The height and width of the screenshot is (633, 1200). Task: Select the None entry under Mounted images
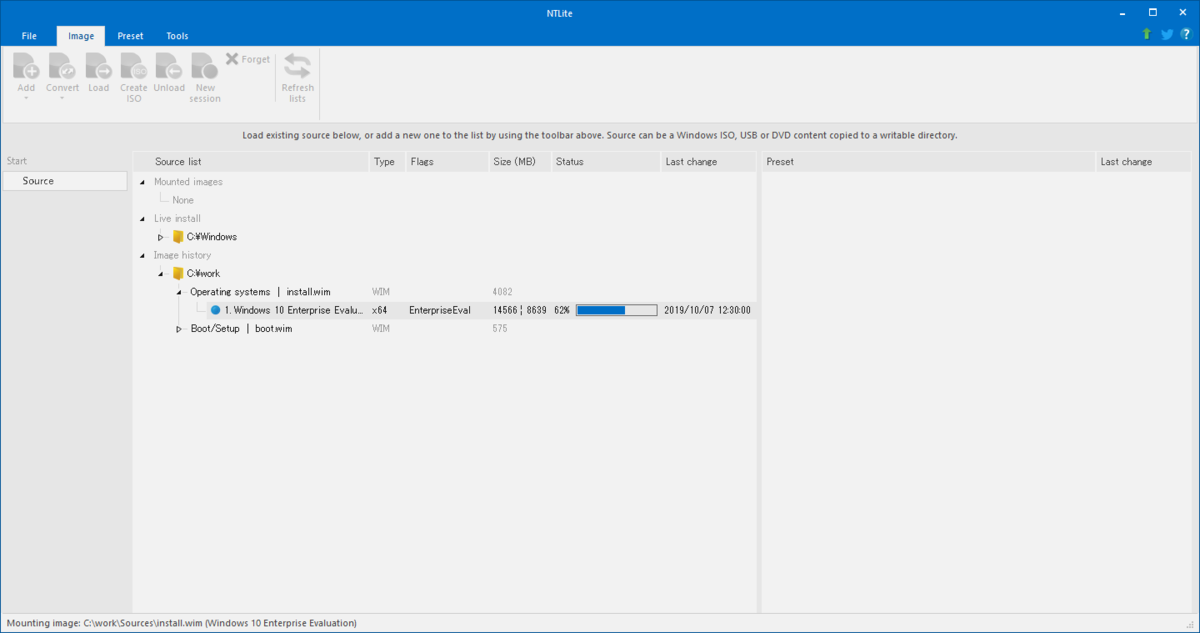pyautogui.click(x=183, y=200)
